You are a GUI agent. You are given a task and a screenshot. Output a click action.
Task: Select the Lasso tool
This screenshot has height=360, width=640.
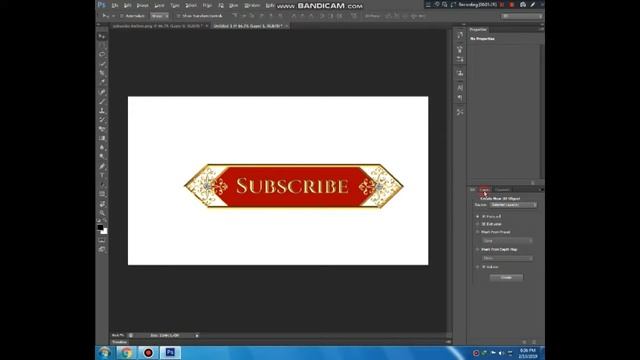(x=102, y=54)
